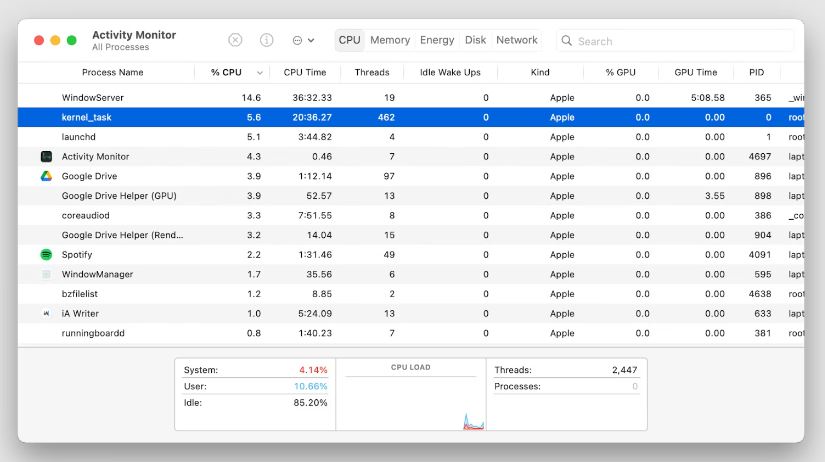Select Google Drive Helper (Rend... process
The image size is (825, 462).
(x=122, y=235)
